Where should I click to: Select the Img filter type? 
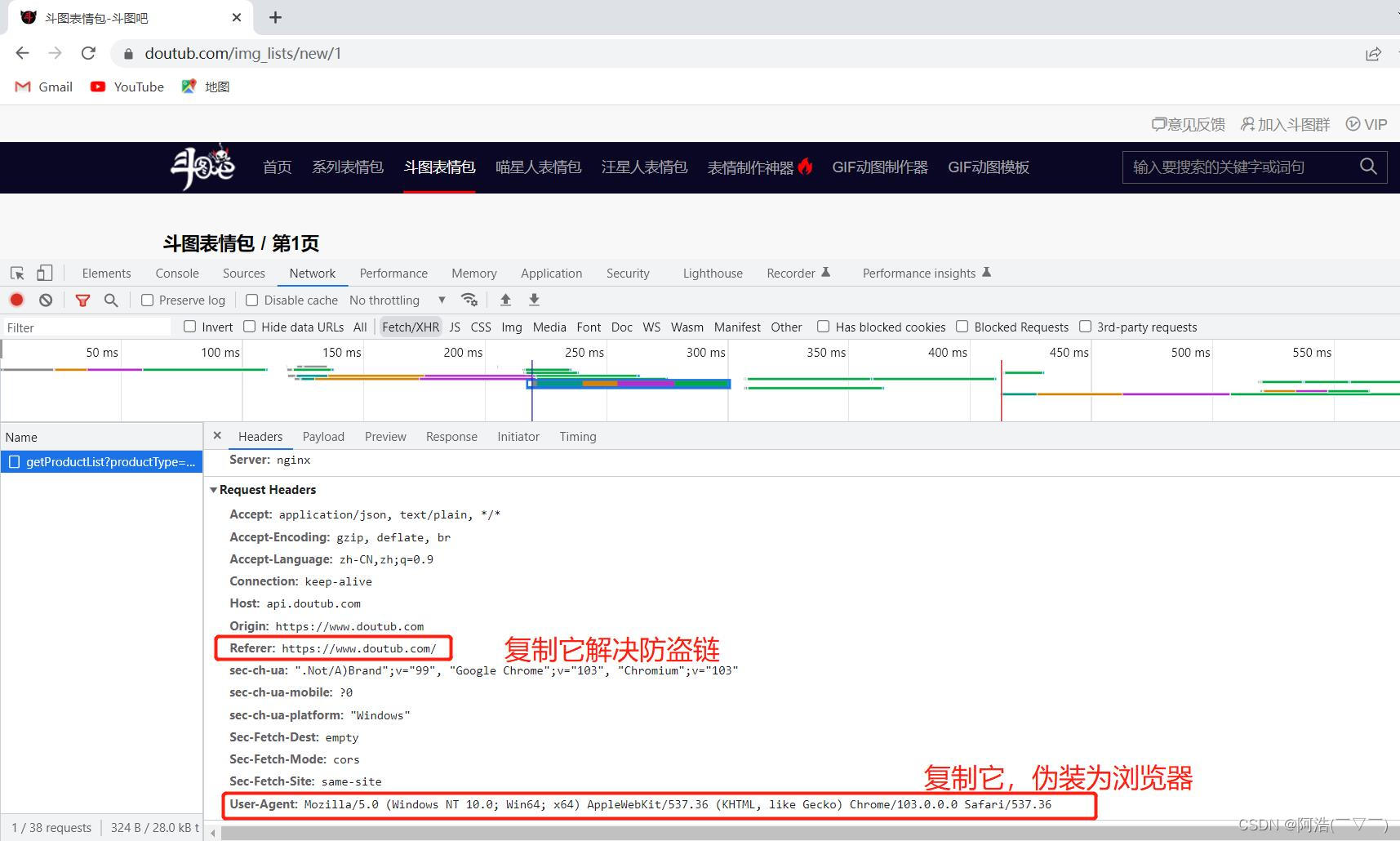512,327
